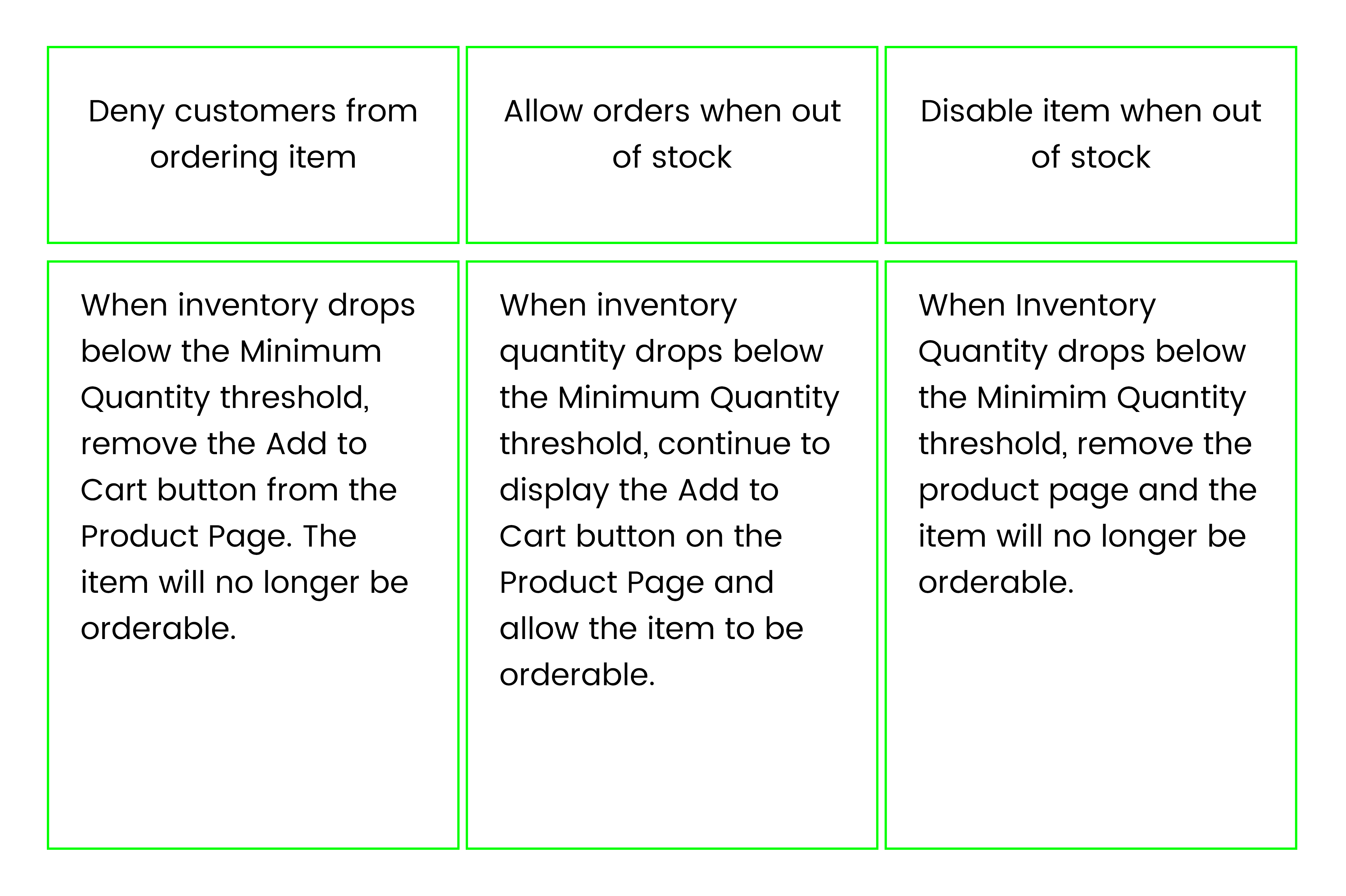Select the "Cart button from the" line
The image size is (1346, 896).
238,490
